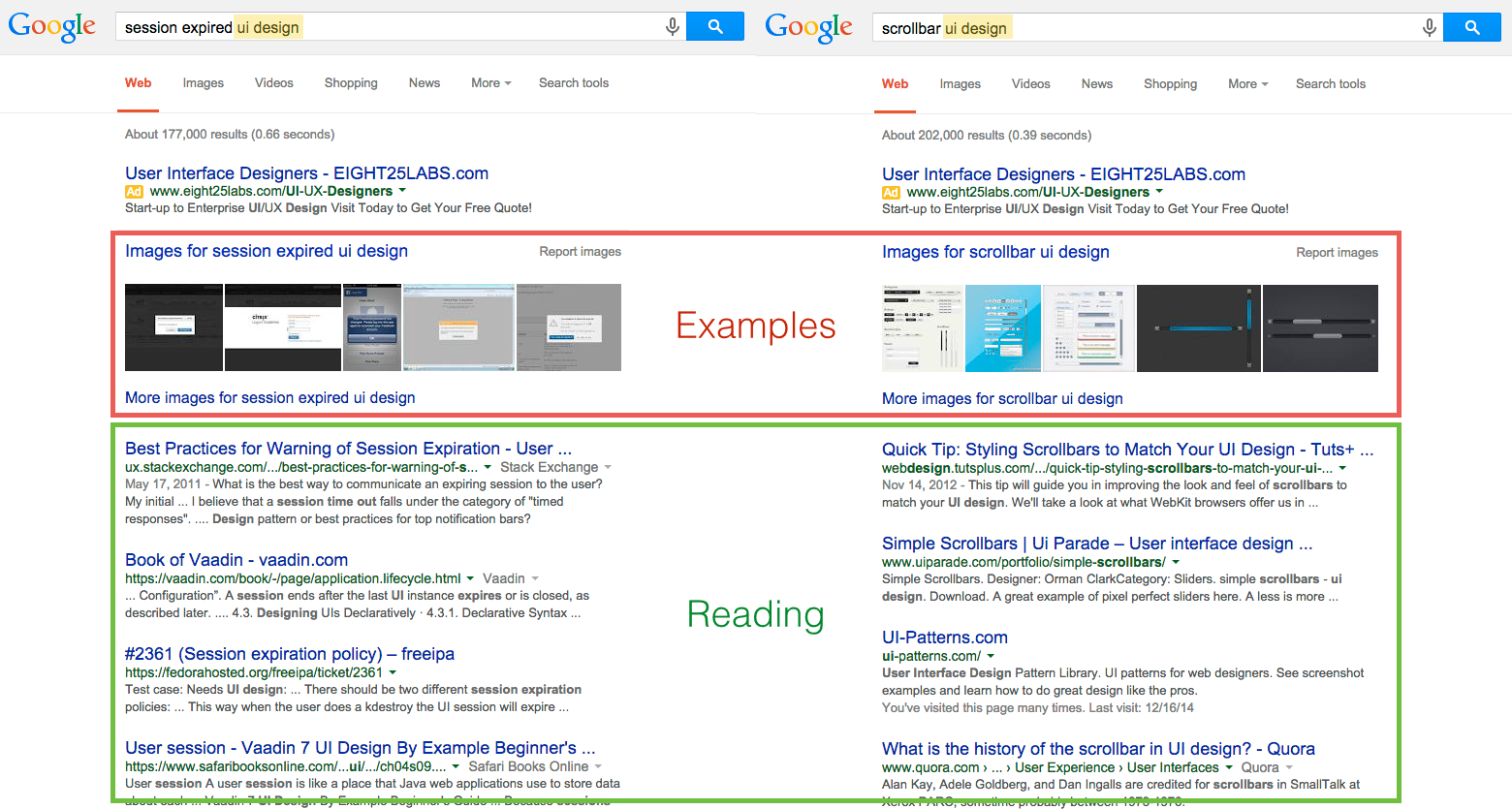The image size is (1512, 809).
Task: Click More images for scrollbar ui design
Action: (1002, 399)
